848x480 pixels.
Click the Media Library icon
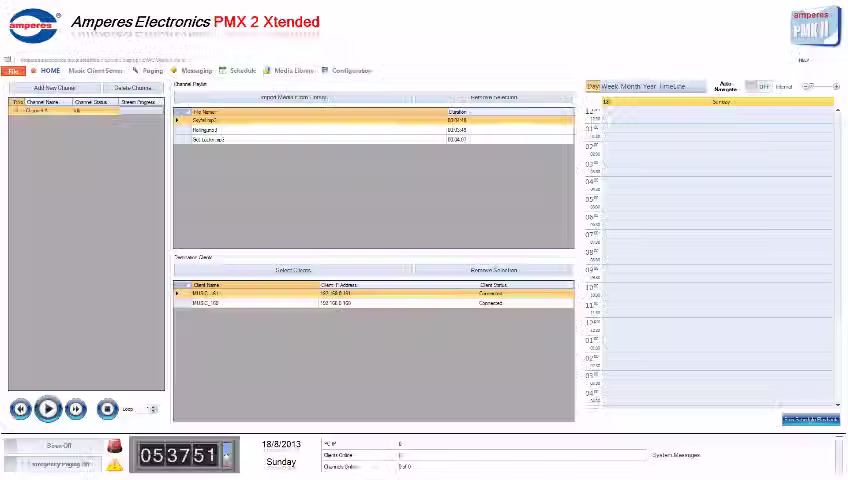(x=267, y=70)
